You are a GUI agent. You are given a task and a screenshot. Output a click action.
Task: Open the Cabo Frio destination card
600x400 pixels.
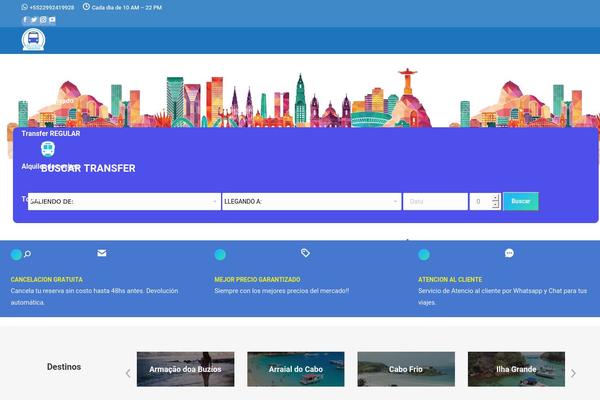(x=406, y=369)
